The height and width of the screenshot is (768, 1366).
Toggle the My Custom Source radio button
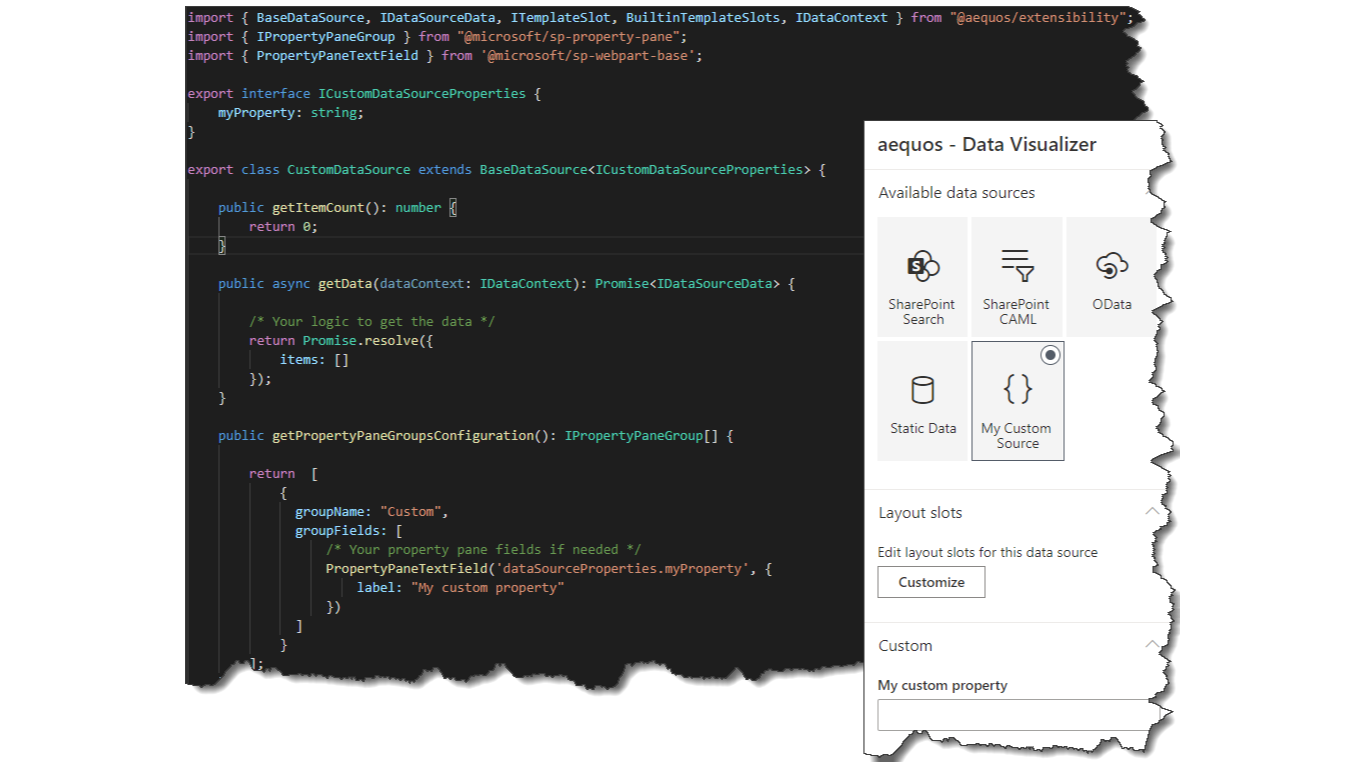coord(1050,355)
